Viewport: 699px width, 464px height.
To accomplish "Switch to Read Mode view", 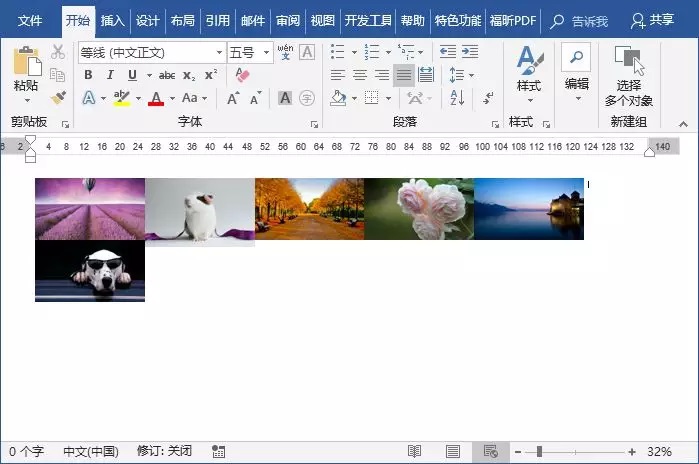I will [x=414, y=452].
